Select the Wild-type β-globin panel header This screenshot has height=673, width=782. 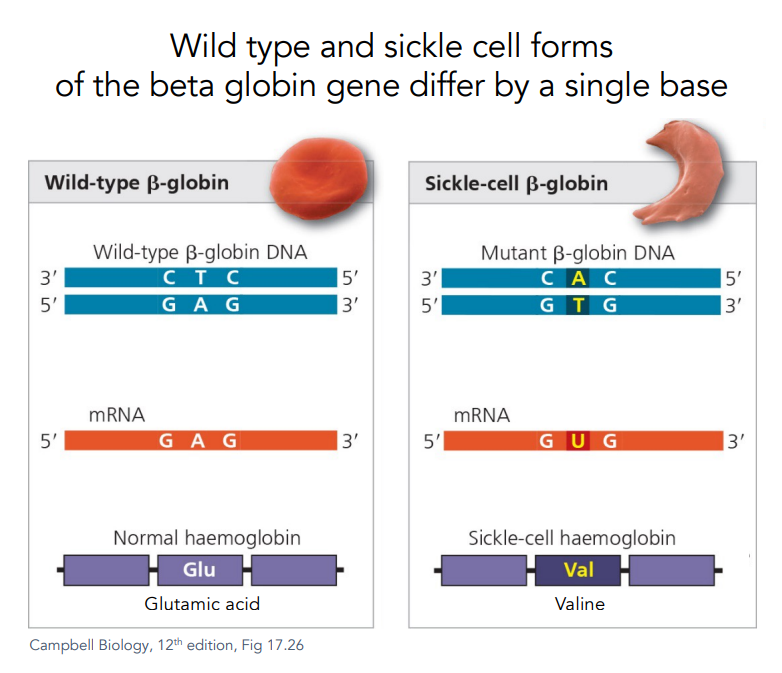(137, 183)
